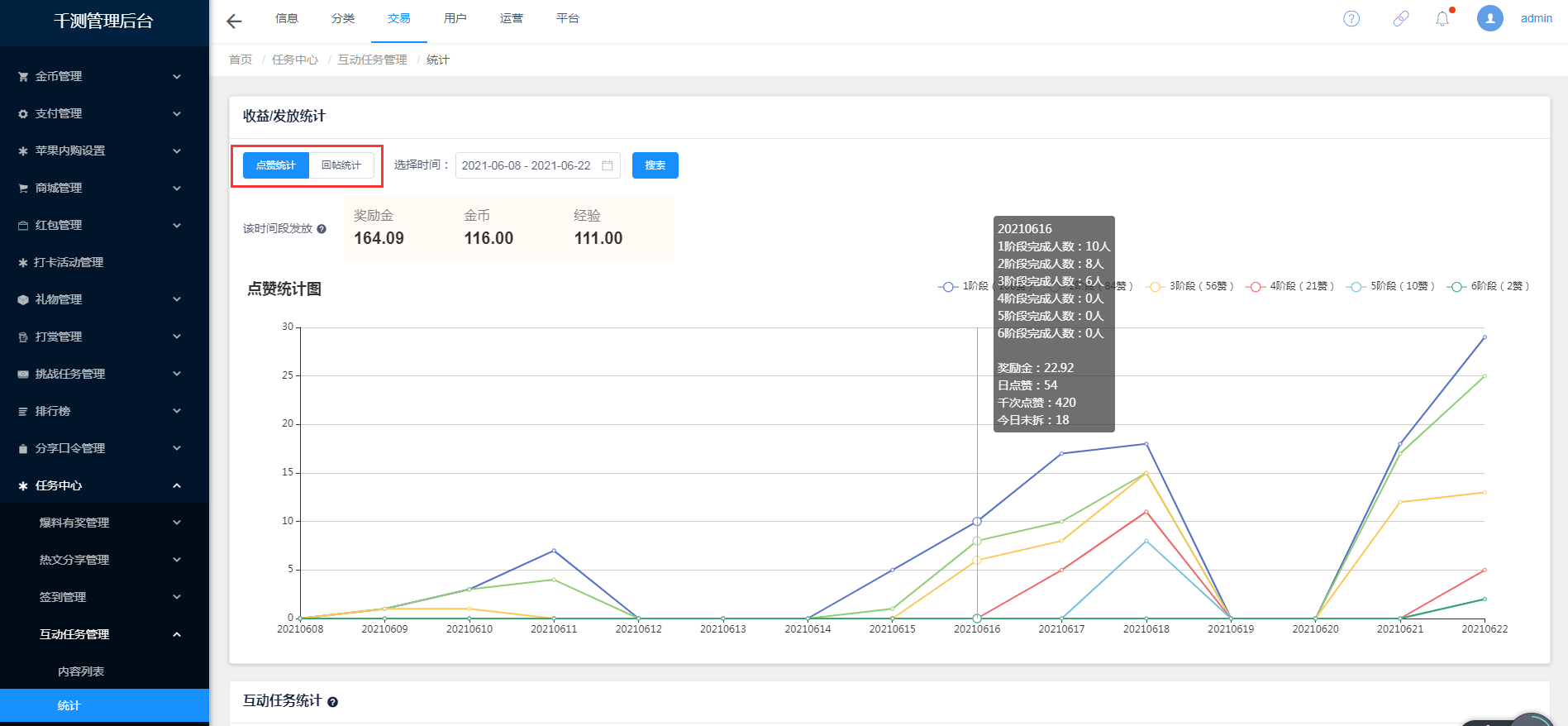Select 点赞统计 tab button
Viewport: 1568px width, 726px height.
tap(275, 165)
